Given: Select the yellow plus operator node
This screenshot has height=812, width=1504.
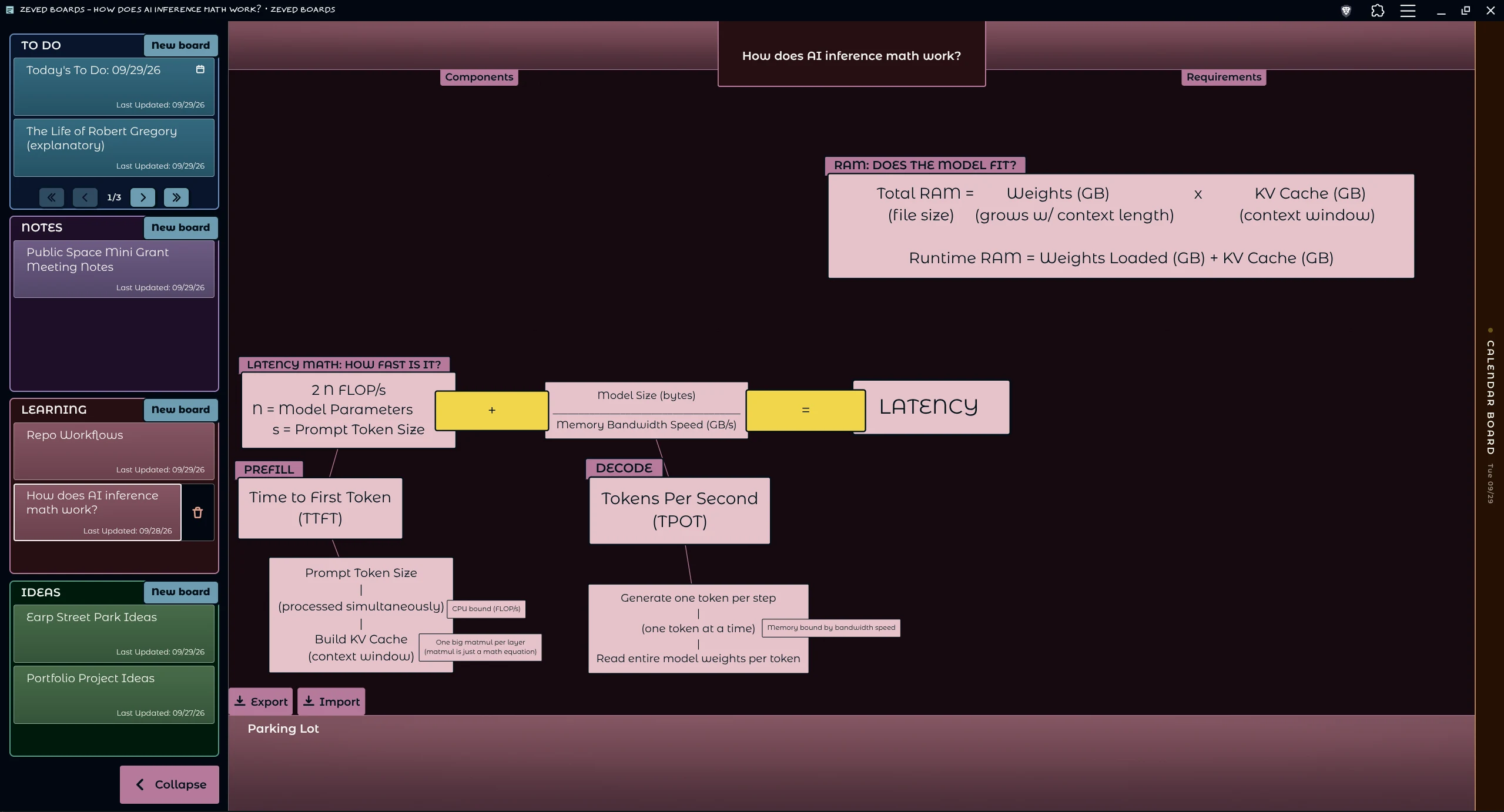Looking at the screenshot, I should coord(492,410).
